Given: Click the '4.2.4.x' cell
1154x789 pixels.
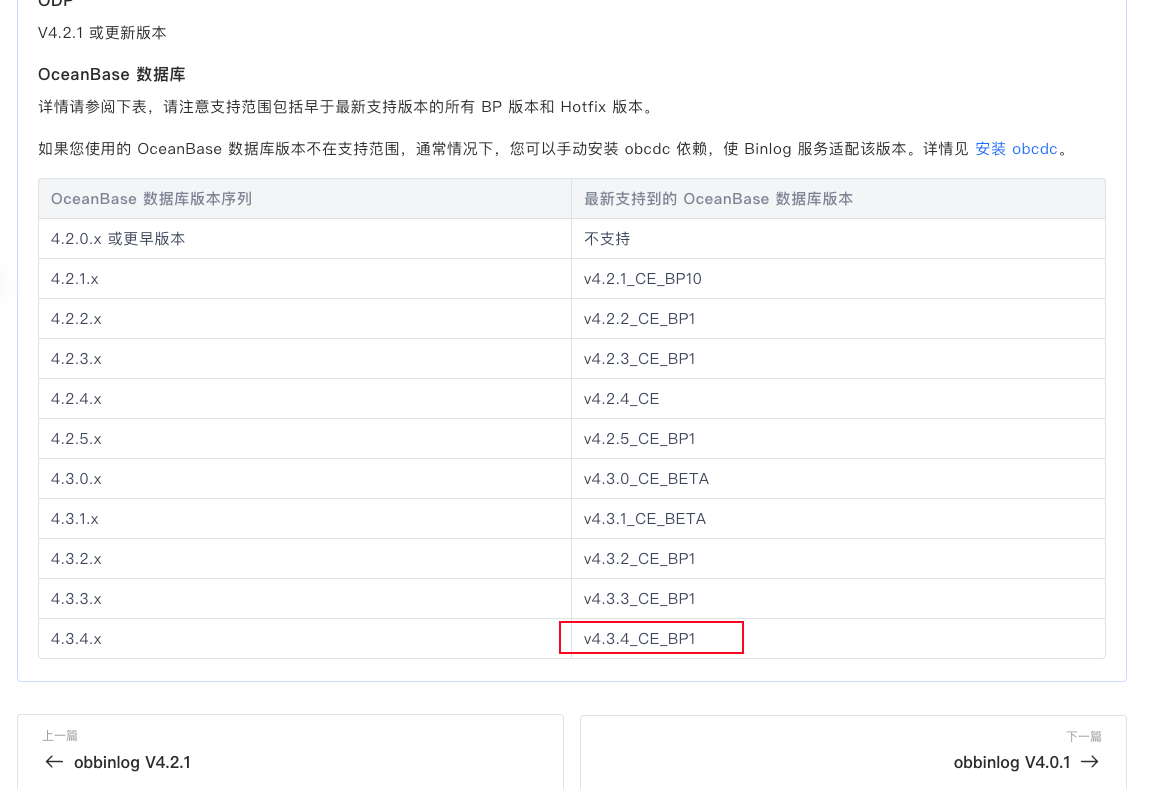Looking at the screenshot, I should pos(305,398).
